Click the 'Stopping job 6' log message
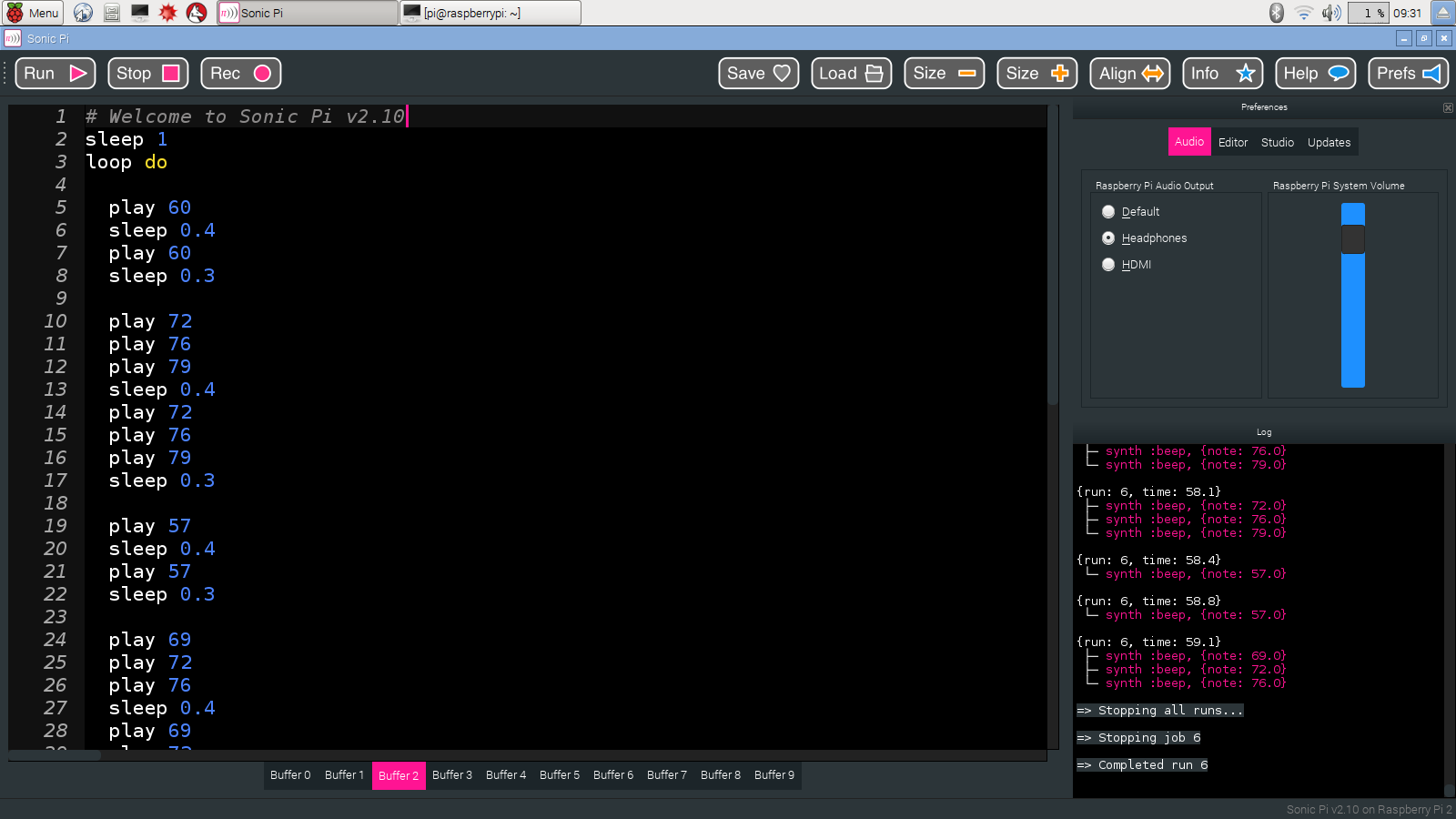 click(1139, 738)
